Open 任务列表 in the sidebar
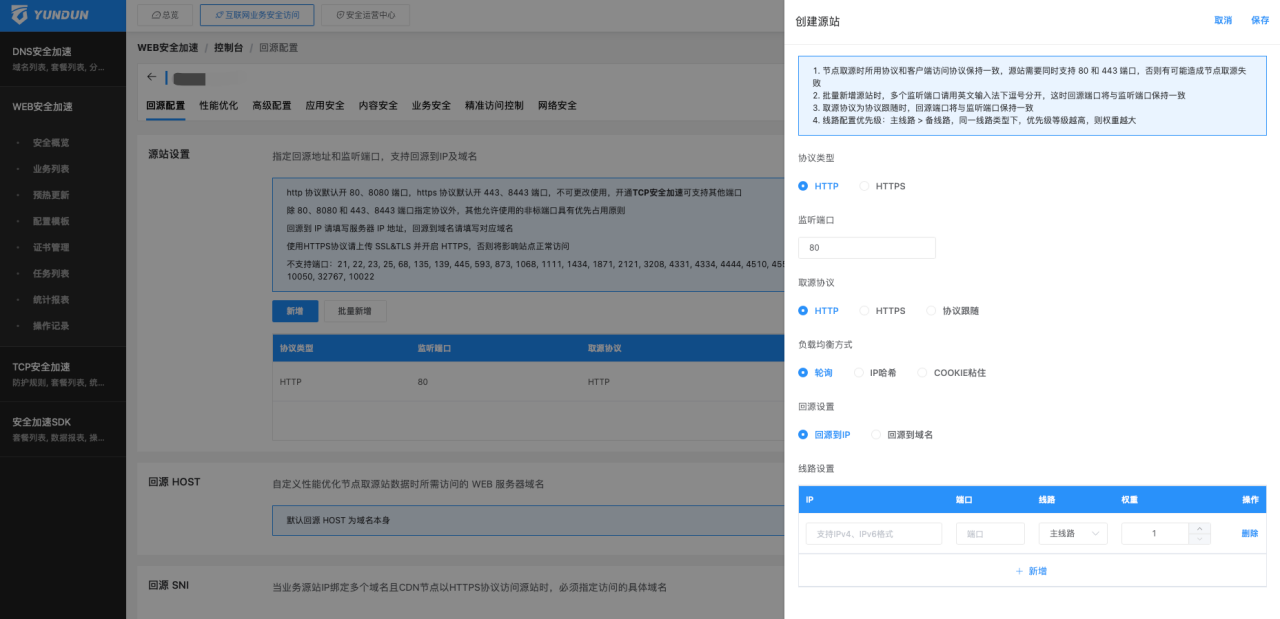Screen dimensions: 1280x619 point(51,273)
